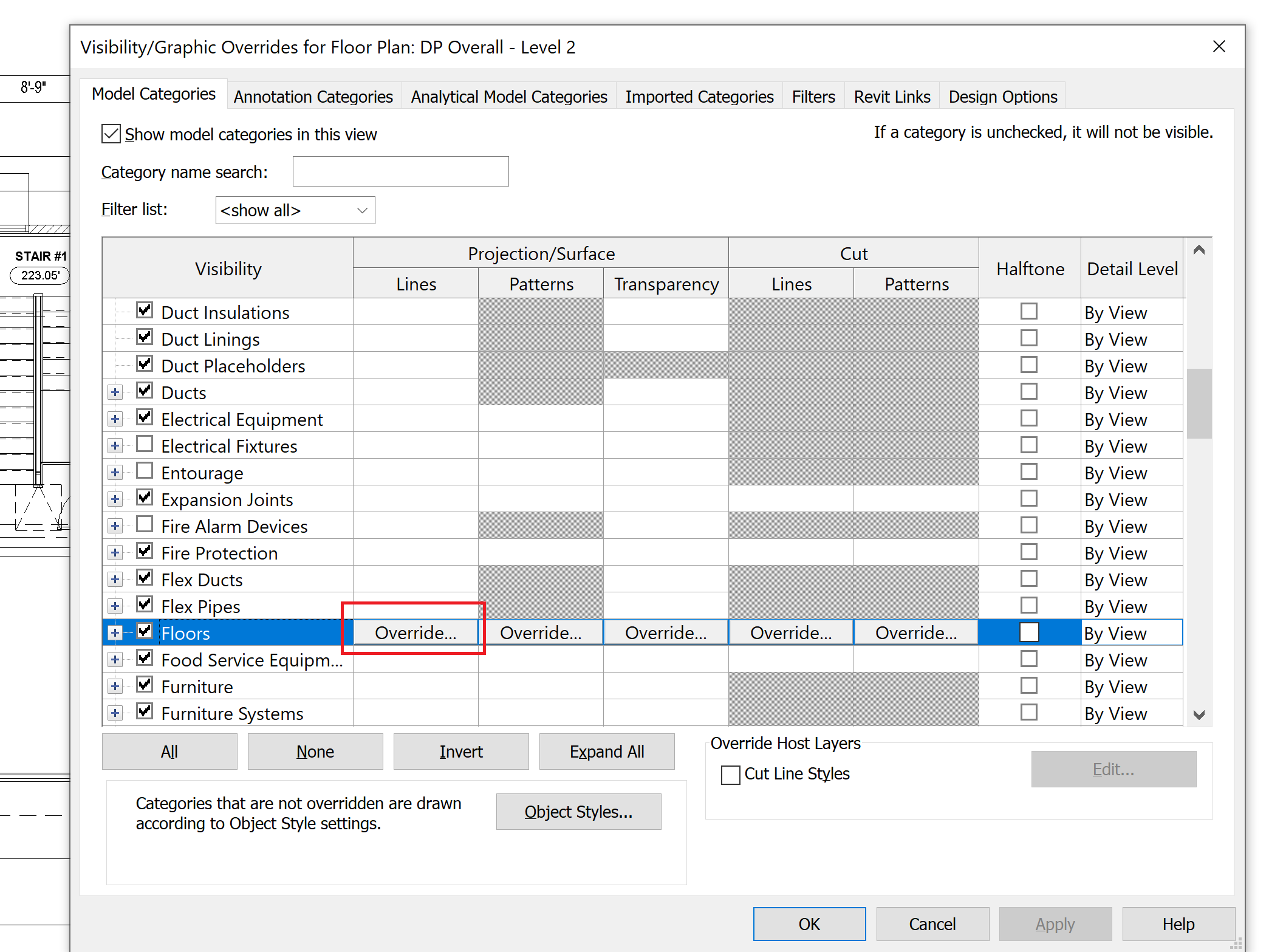Expand the Furniture category
Viewport: 1269px width, 952px height.
115,686
